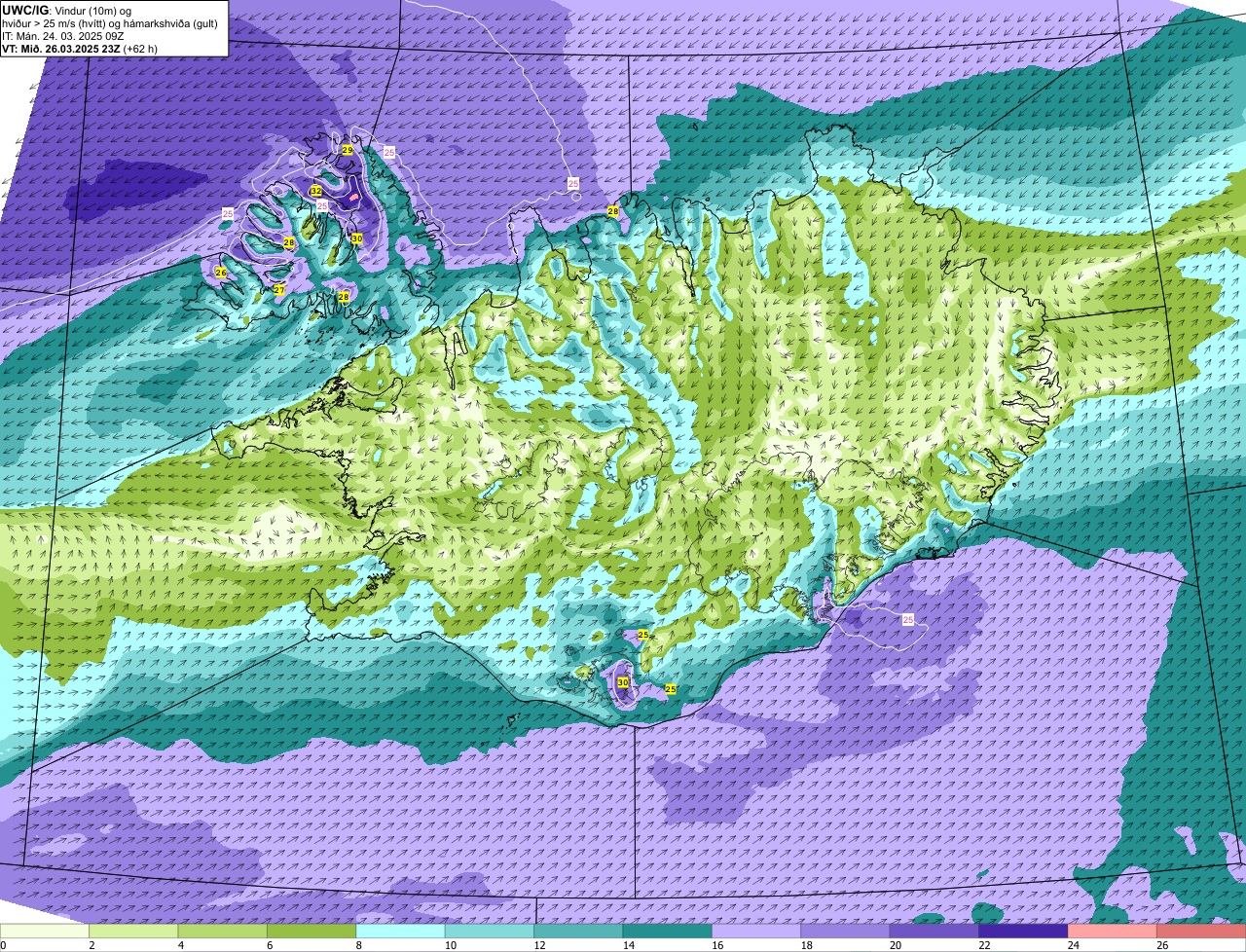Click the yellow 26 gust label on map
Viewport: 1246px width, 952px height.
221,273
